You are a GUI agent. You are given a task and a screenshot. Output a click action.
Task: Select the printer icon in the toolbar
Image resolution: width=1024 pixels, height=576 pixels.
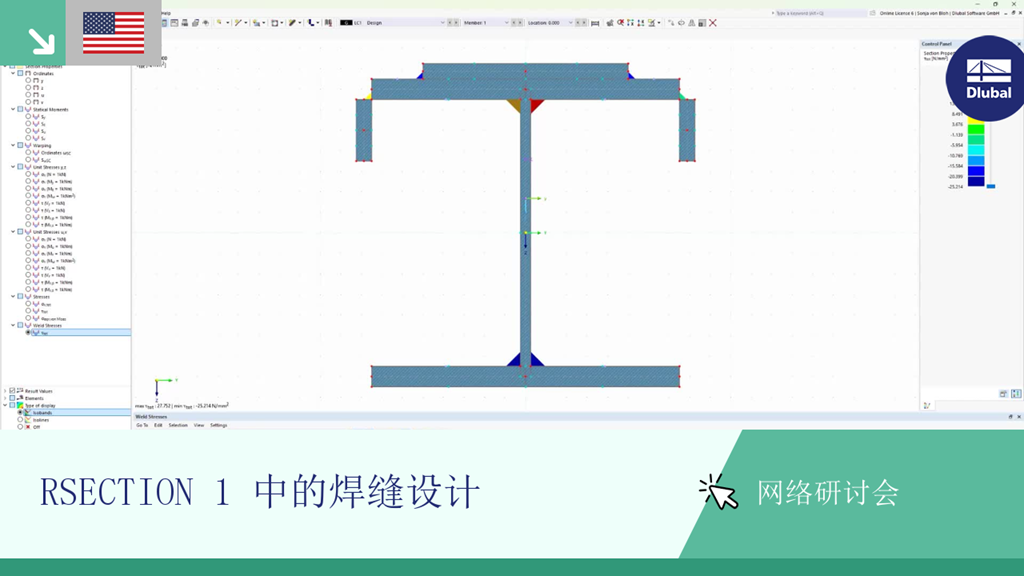(x=184, y=22)
